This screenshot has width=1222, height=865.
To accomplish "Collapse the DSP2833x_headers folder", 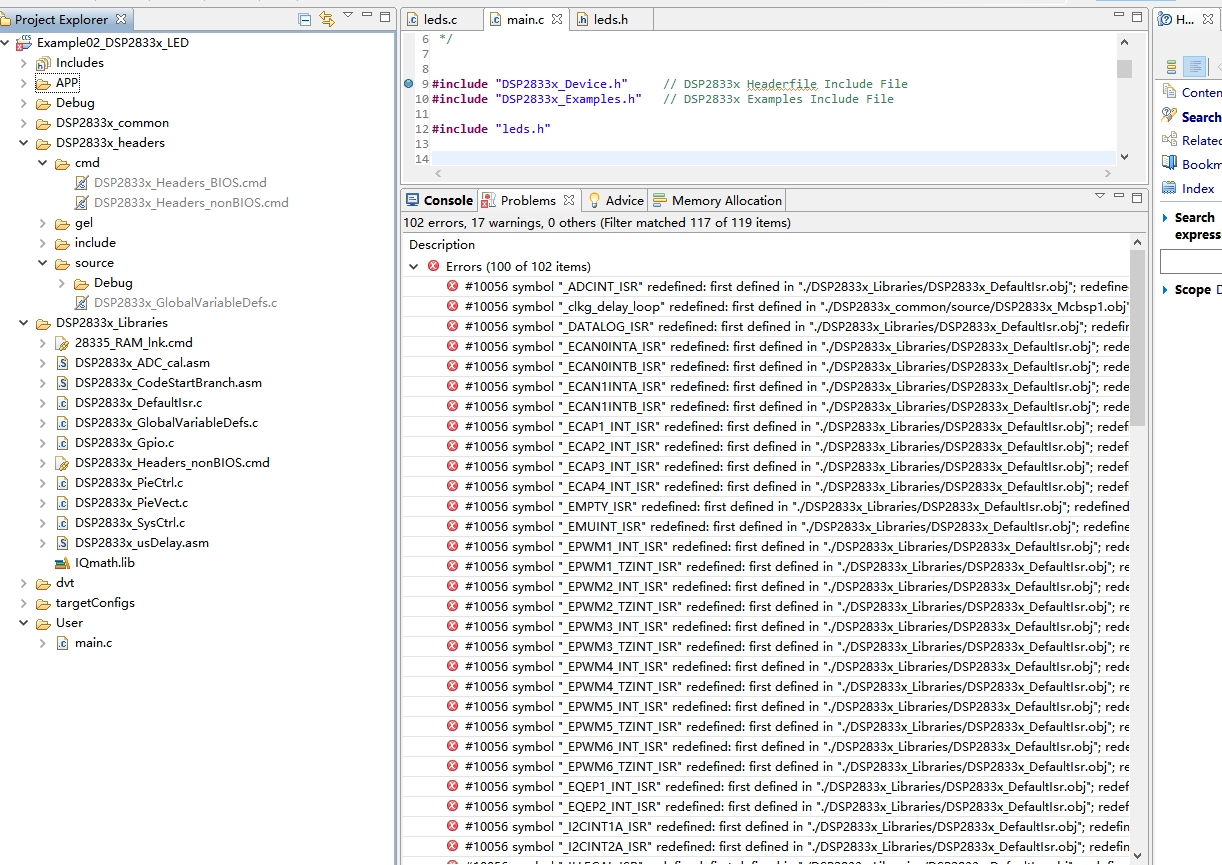I will (x=24, y=143).
